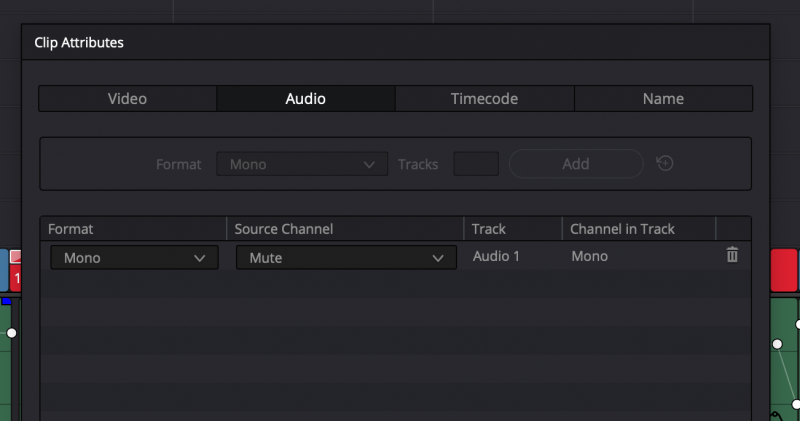Open the Timecode tab
This screenshot has height=421, width=800.
click(484, 99)
